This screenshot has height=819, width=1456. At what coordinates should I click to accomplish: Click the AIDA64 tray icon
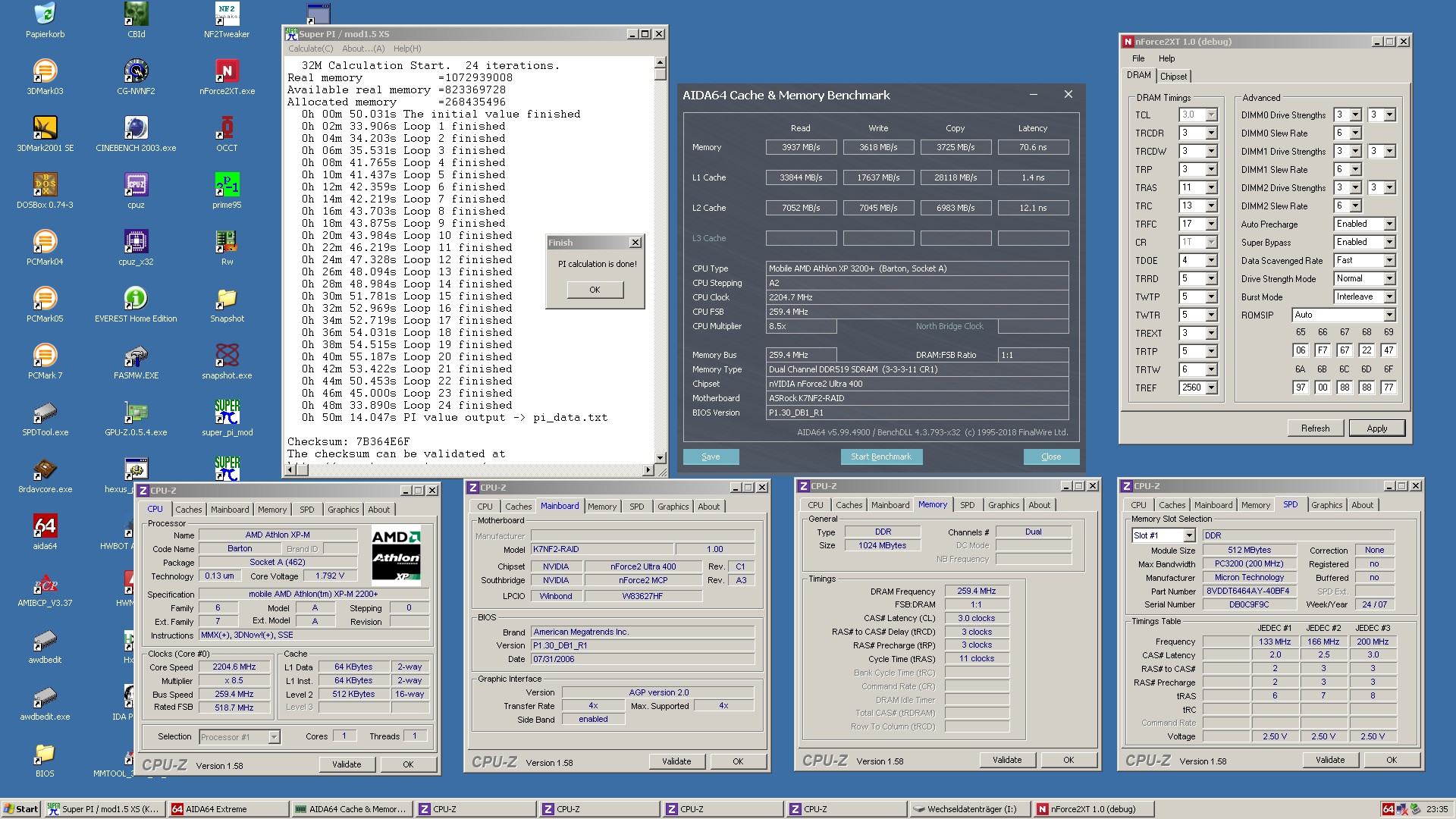click(x=1388, y=809)
